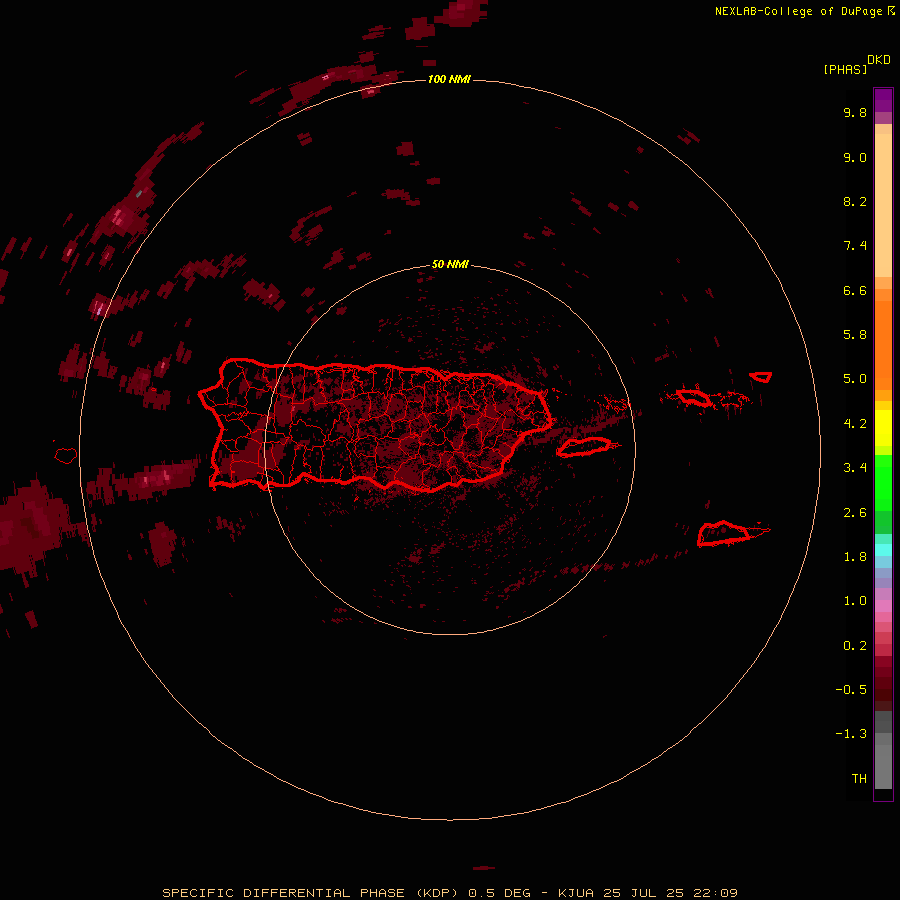Click the 6.6 legend scale value
This screenshot has width=900, height=900.
[x=855, y=290]
